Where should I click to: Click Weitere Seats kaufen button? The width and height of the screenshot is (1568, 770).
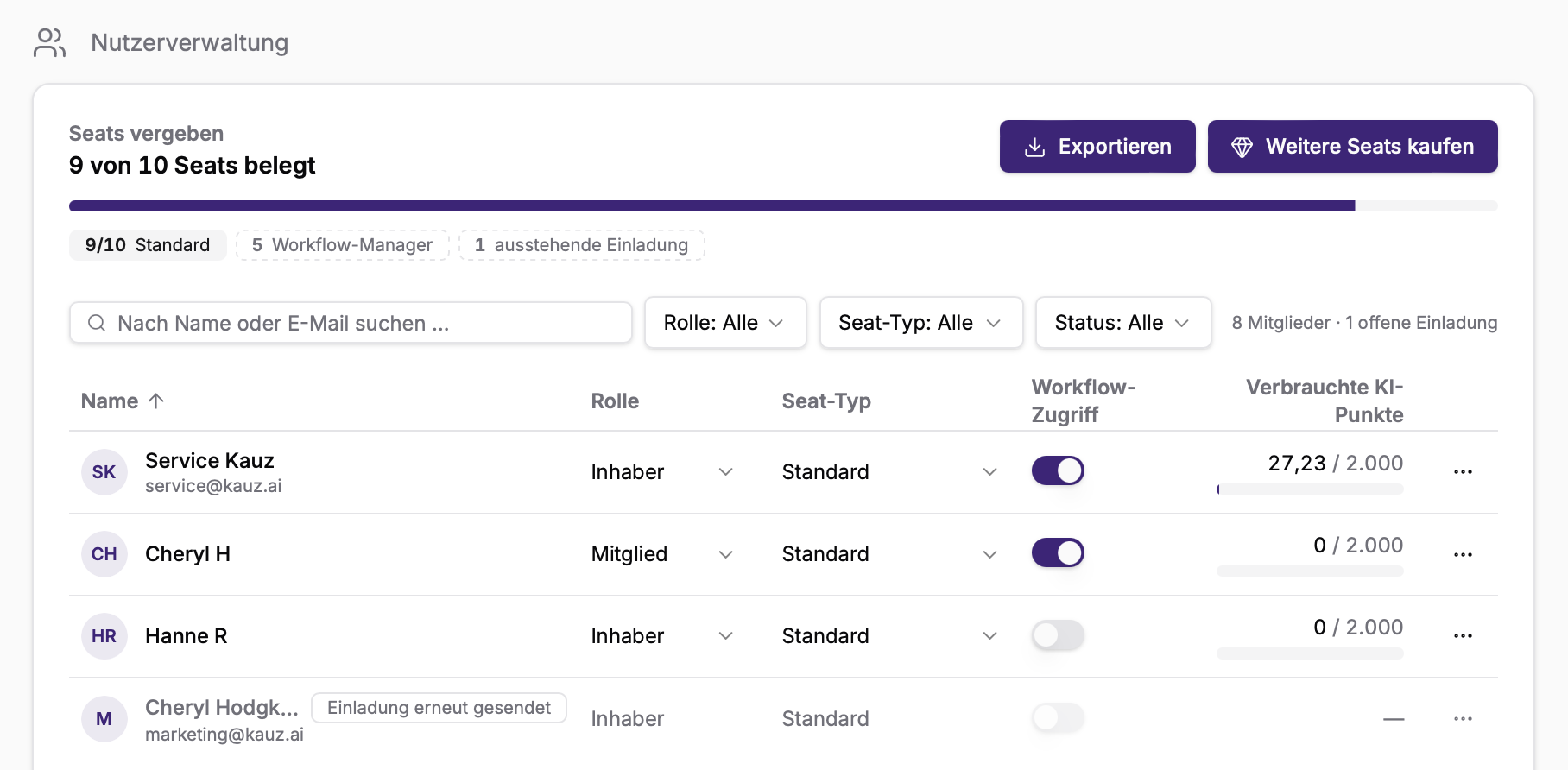[1352, 147]
